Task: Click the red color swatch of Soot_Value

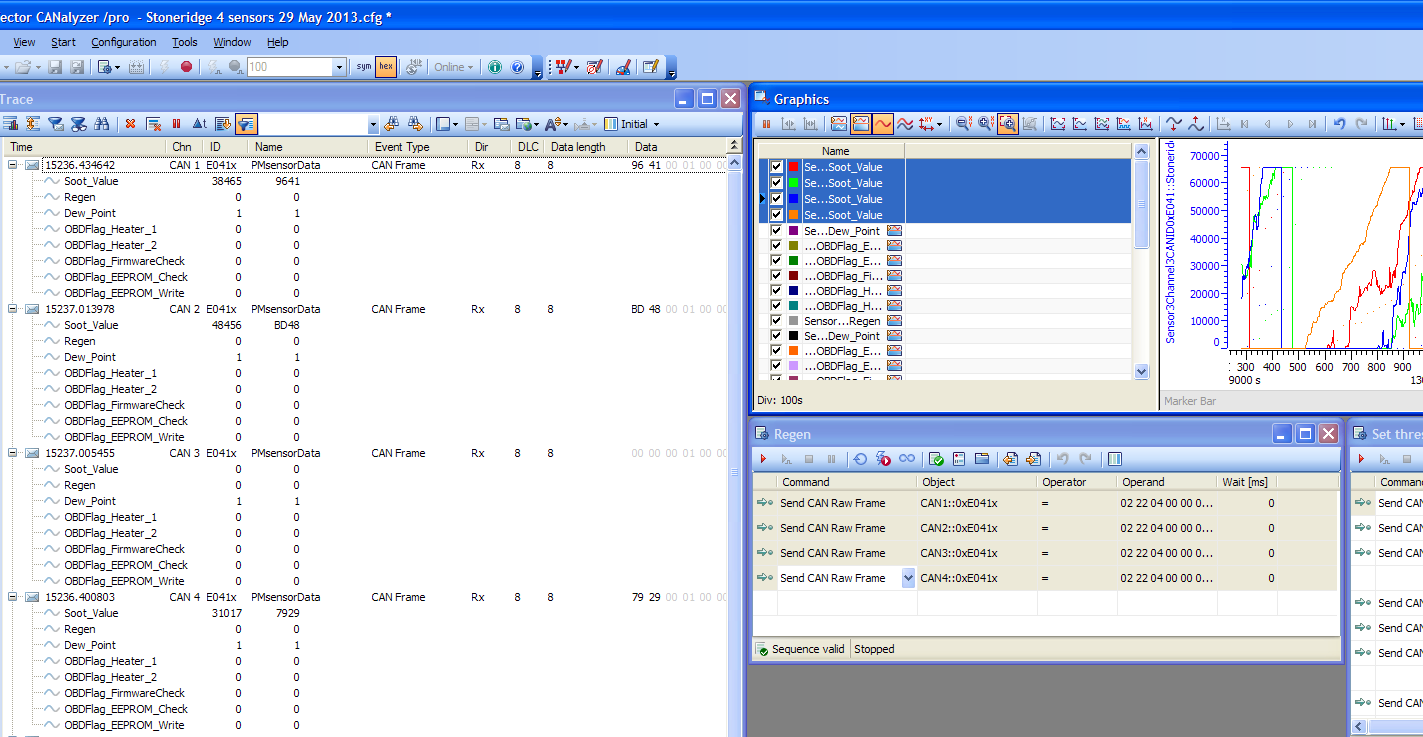Action: coord(794,167)
